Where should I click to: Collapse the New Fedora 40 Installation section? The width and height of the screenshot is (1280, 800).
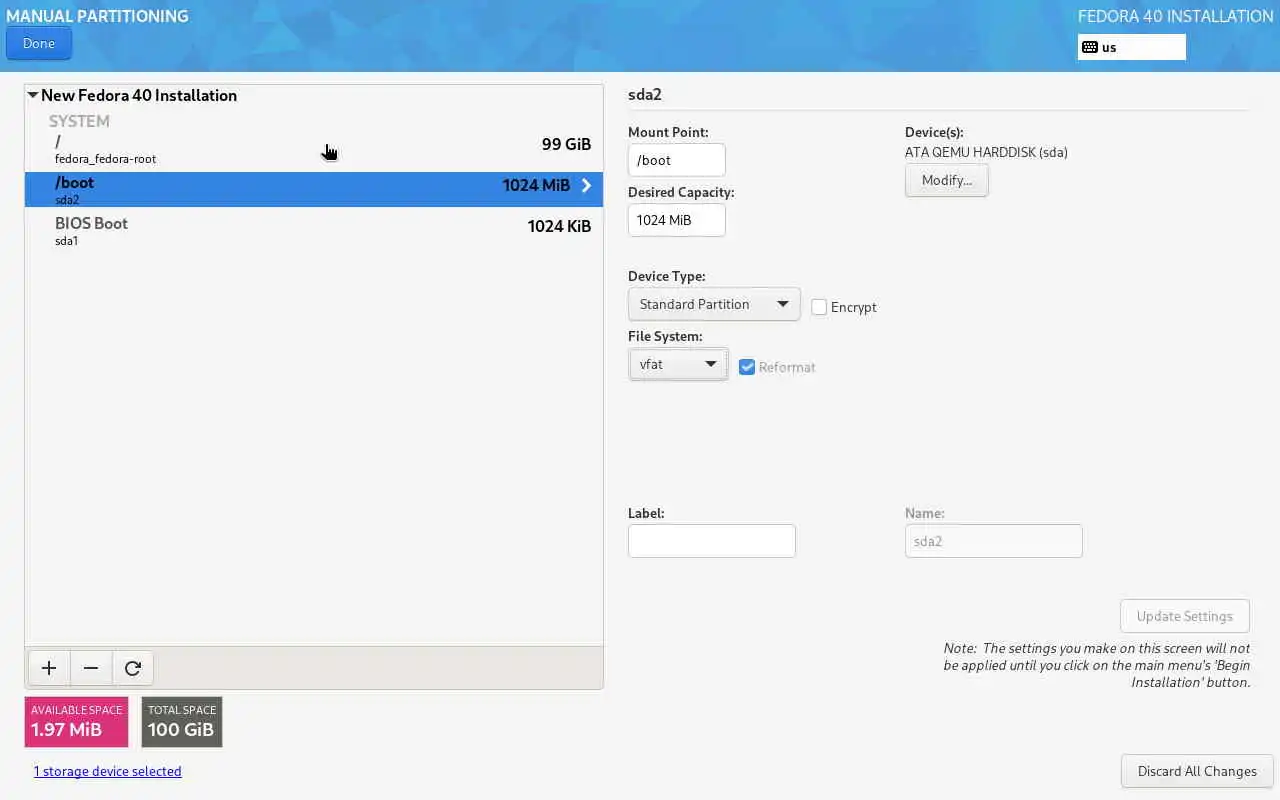[x=33, y=95]
